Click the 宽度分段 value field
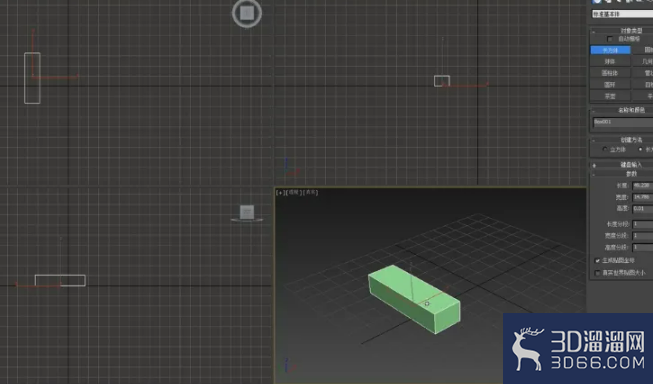Screen dimensions: 653x384 coord(643,236)
